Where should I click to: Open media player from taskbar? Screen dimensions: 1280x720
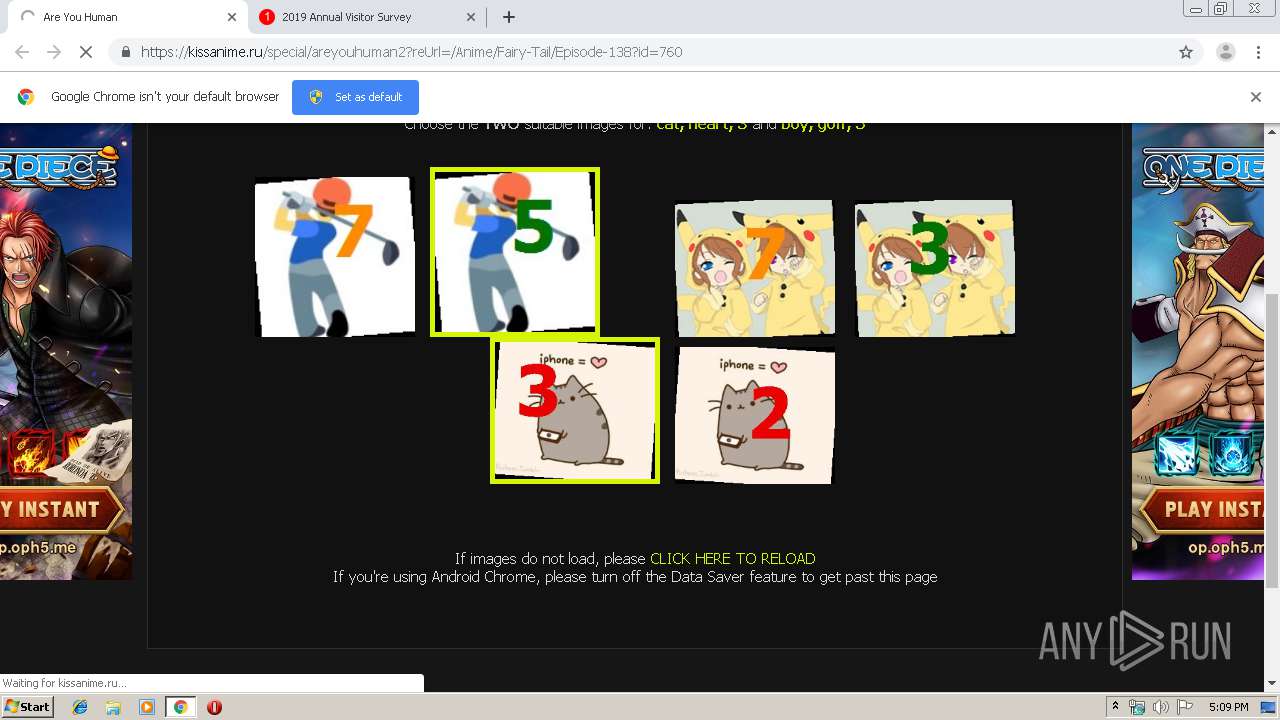pos(147,707)
